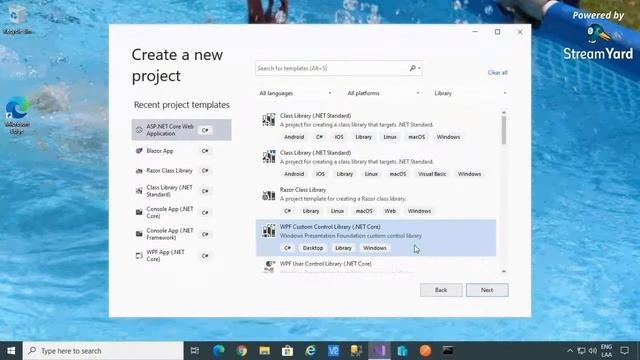
Task: Click the WPF App (.NET Core) template icon
Action: point(139,256)
